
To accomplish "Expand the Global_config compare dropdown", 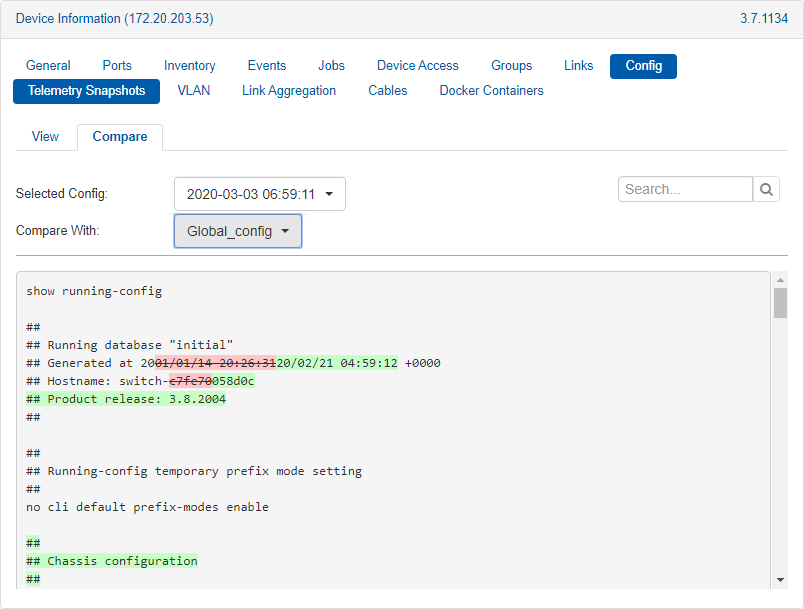I will (238, 231).
